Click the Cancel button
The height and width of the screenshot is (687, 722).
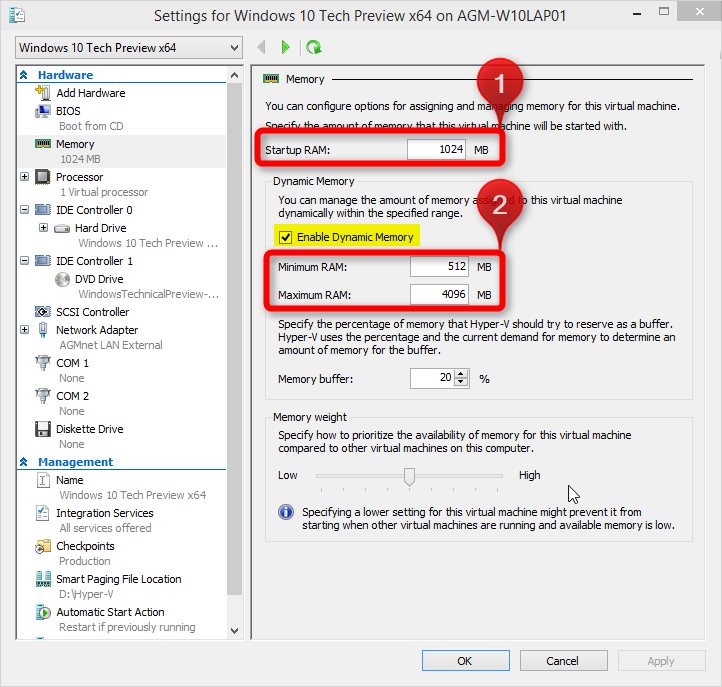(564, 661)
